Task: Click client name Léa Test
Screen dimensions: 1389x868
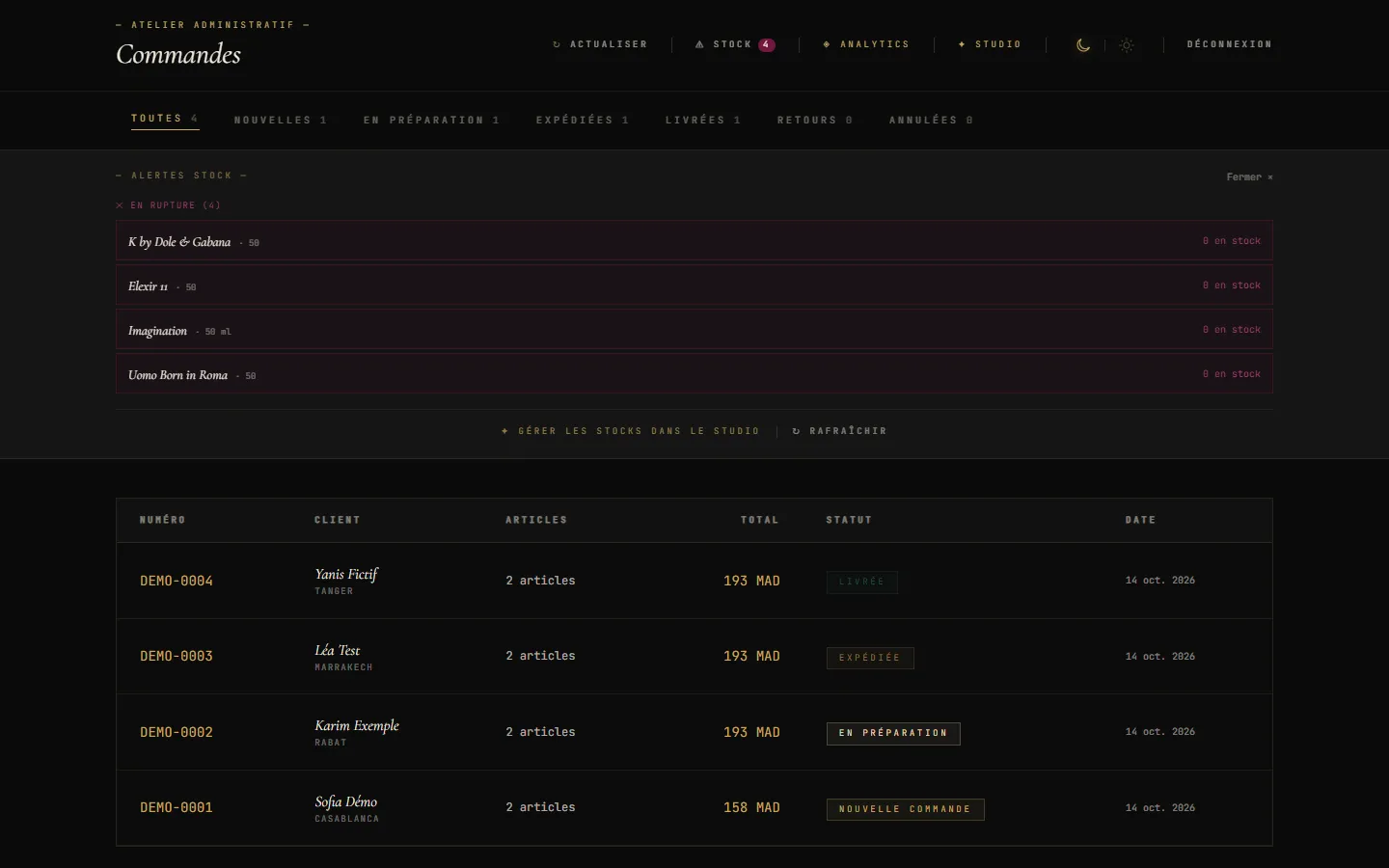Action: [x=338, y=650]
